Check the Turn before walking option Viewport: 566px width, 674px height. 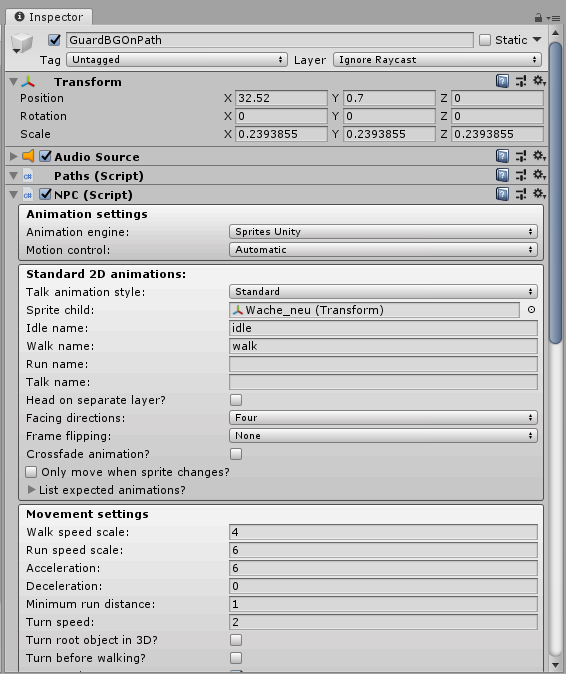tap(236, 658)
